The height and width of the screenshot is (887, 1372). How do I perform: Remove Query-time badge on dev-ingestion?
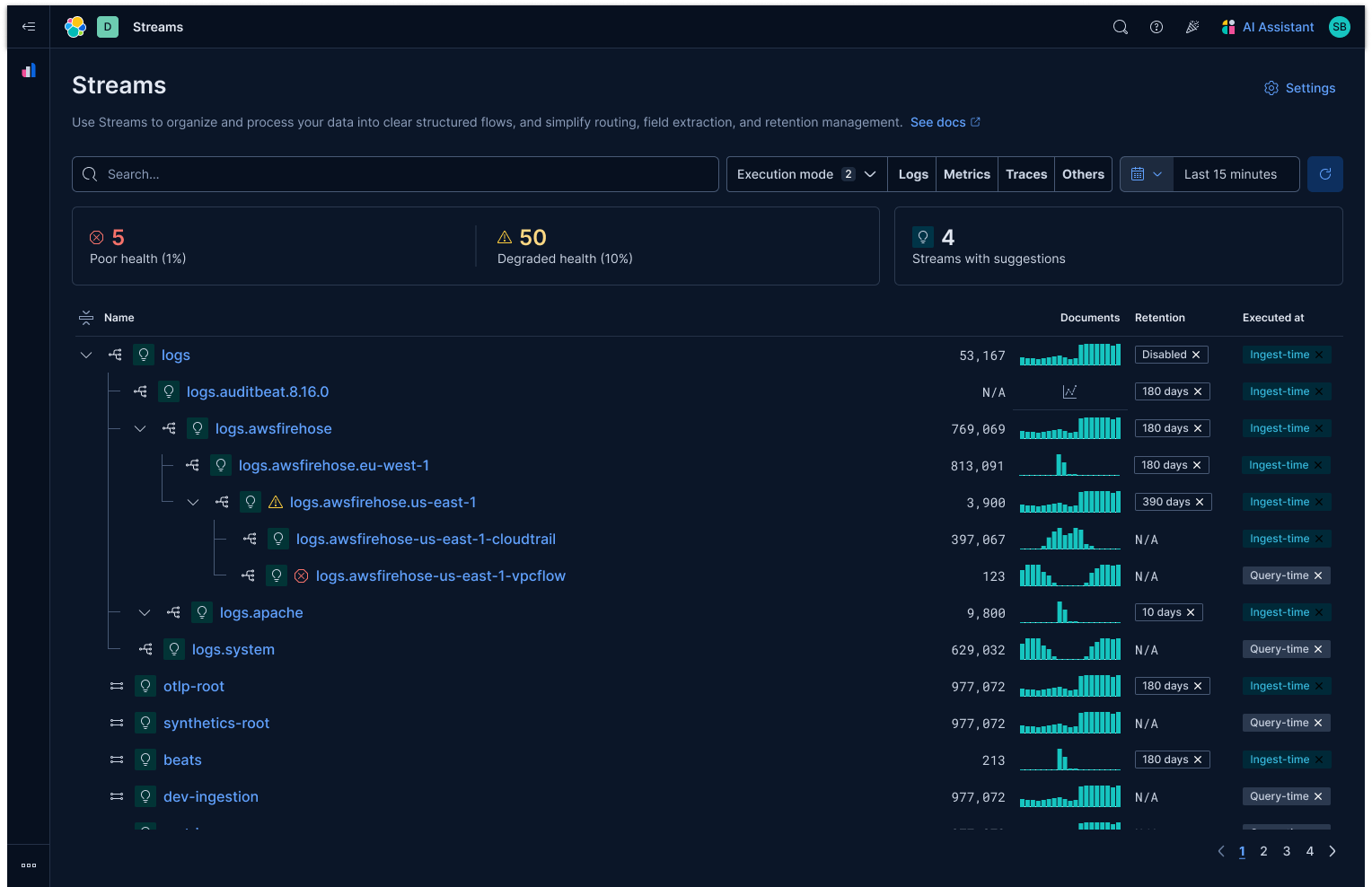pos(1318,796)
